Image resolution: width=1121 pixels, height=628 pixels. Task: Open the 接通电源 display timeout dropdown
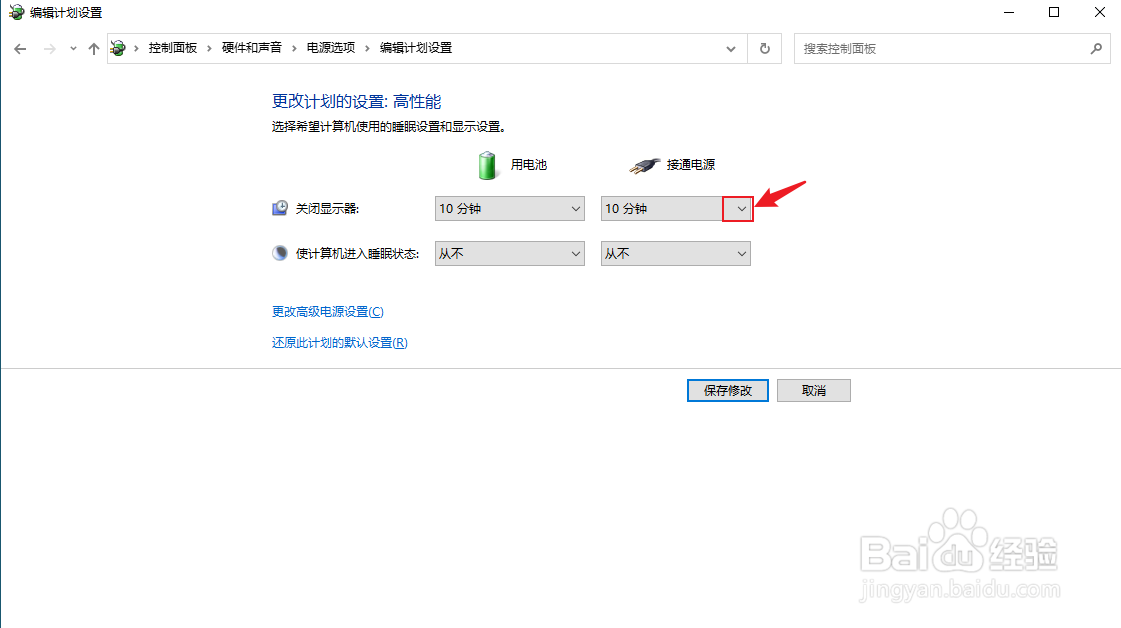pos(739,208)
